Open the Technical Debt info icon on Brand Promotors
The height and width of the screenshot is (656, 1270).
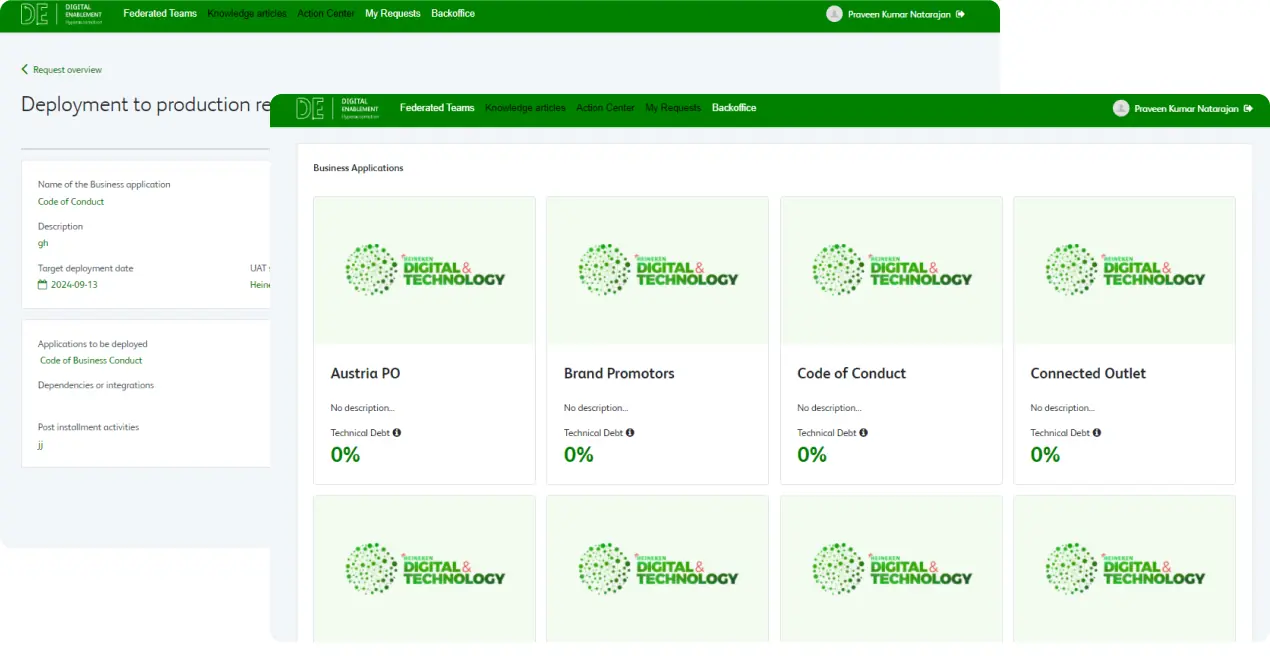tap(630, 432)
